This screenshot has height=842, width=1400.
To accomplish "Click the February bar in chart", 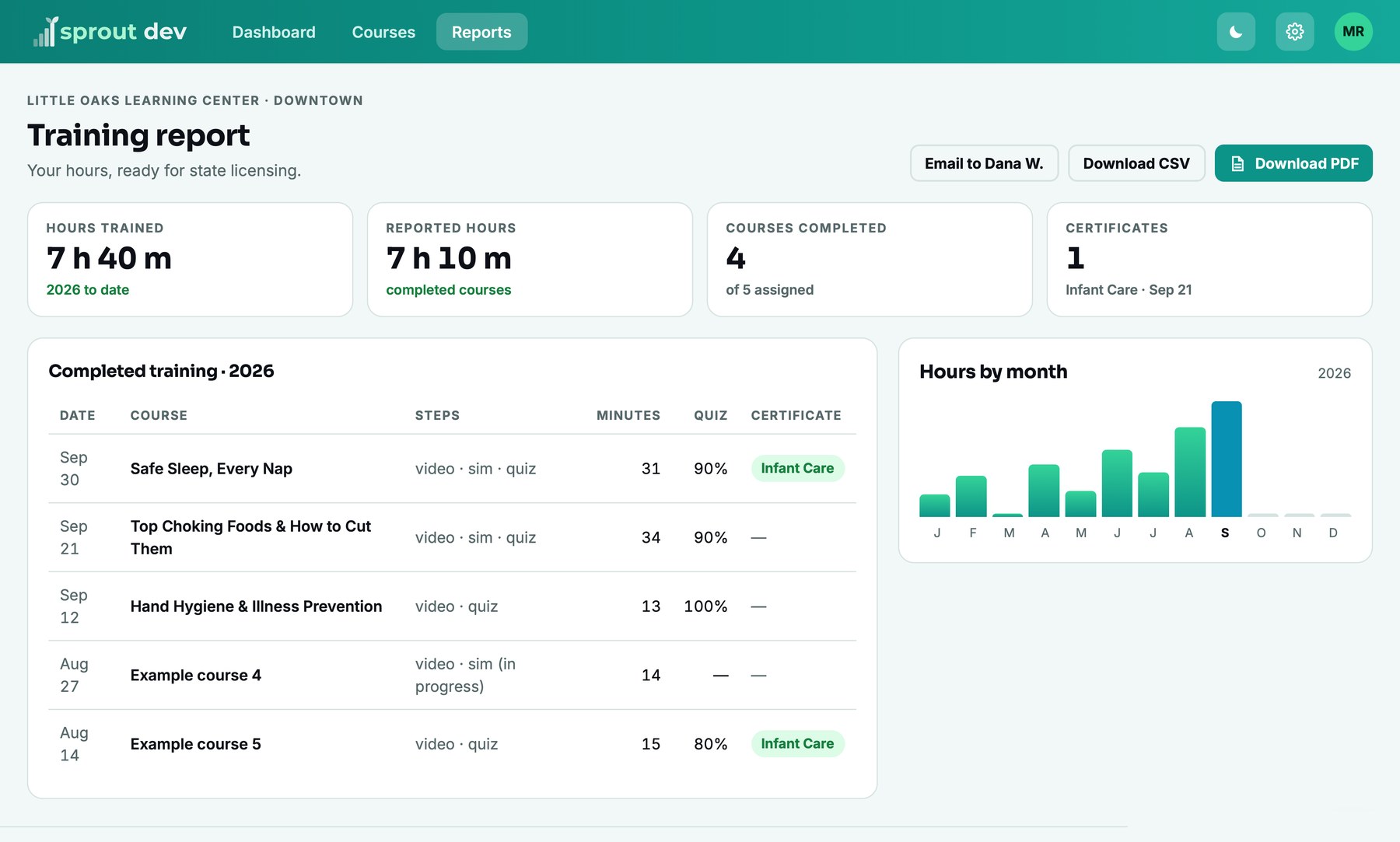I will point(971,496).
